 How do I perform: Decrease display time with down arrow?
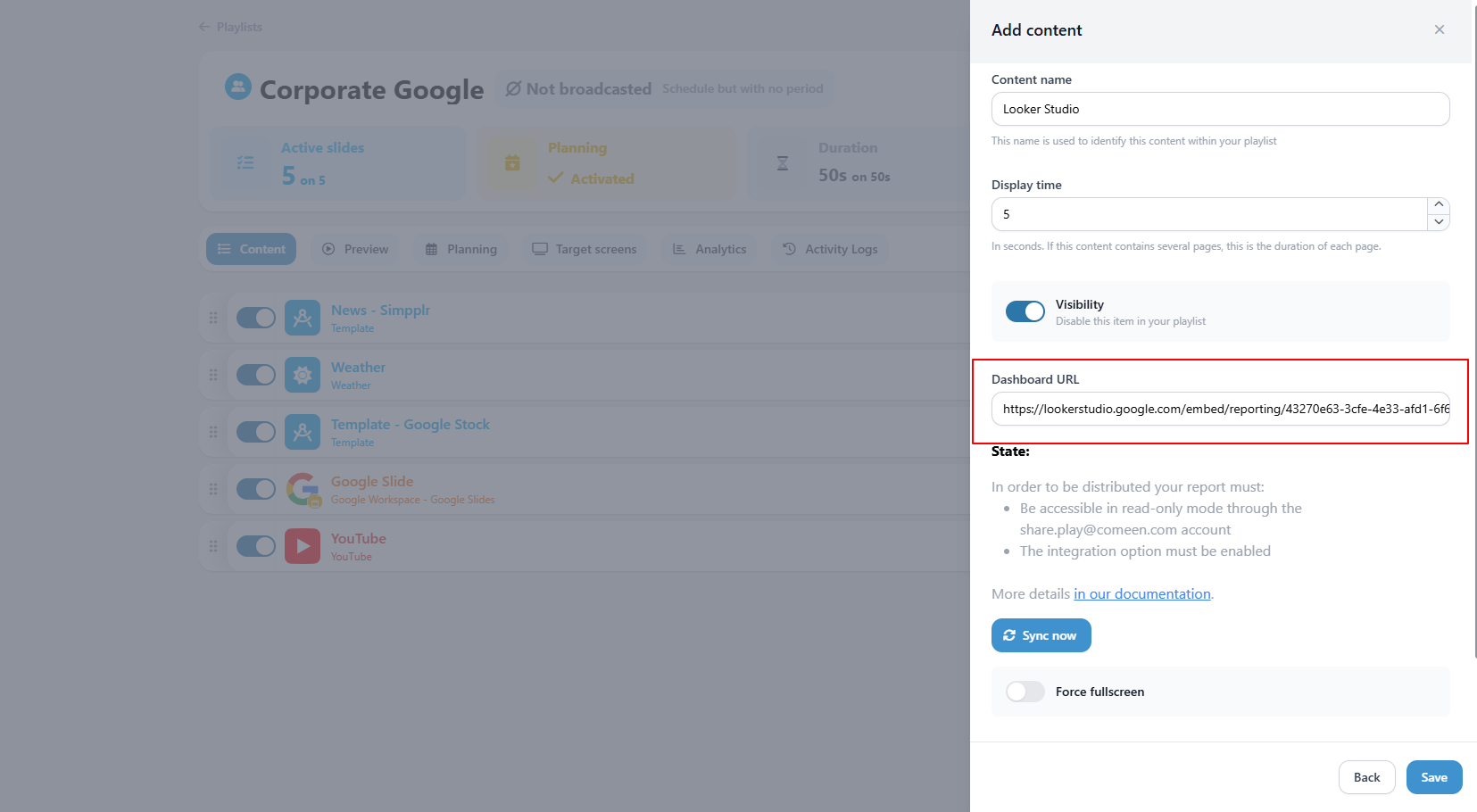[x=1439, y=222]
